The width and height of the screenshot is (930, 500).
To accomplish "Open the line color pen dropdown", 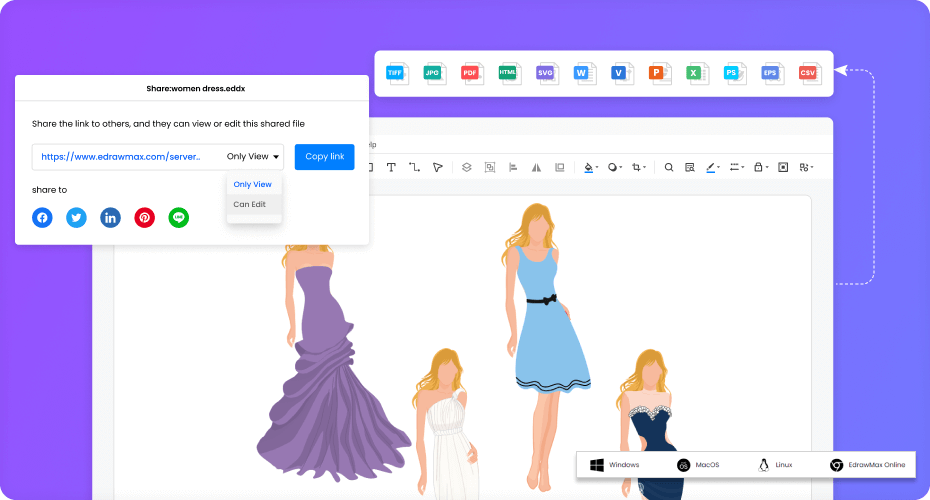I will click(713, 167).
